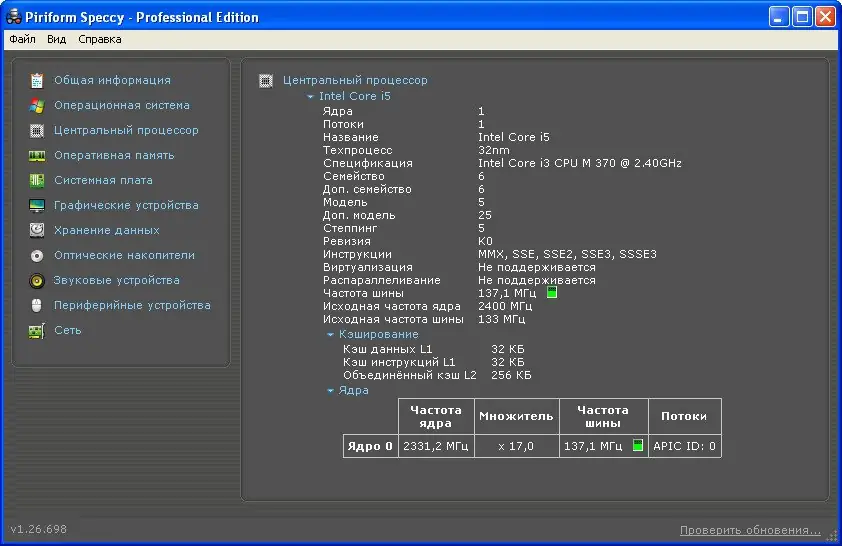
Task: Click the Исходная частота ядра value 2400 МГц
Action: [505, 306]
